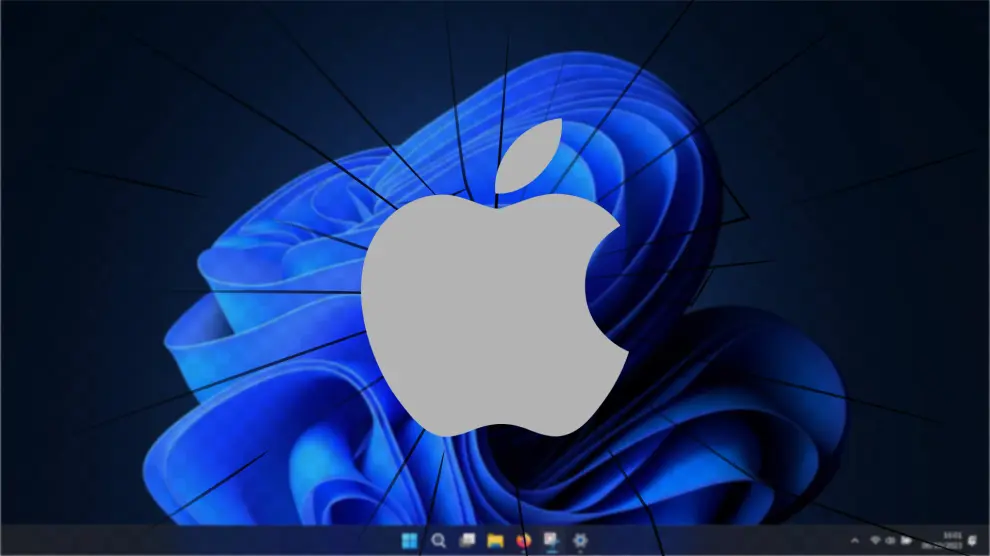Screen dimensions: 990x556
Task: Open the Settings gear on the taskbar
Action: click(579, 541)
